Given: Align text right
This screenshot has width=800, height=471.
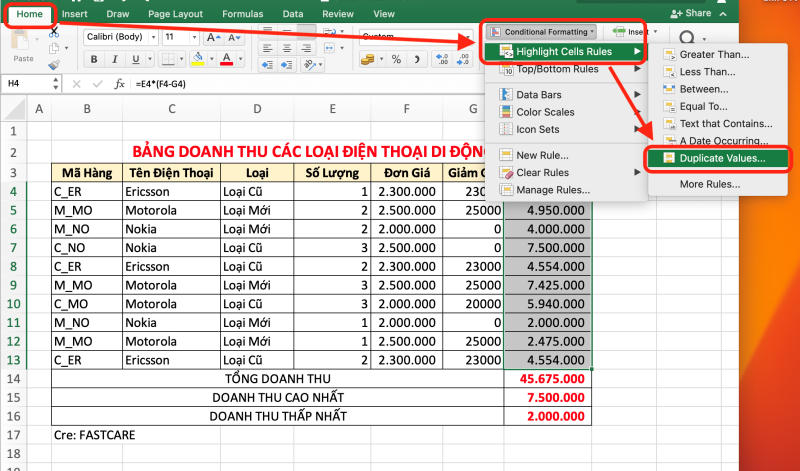Looking at the screenshot, I should (307, 48).
